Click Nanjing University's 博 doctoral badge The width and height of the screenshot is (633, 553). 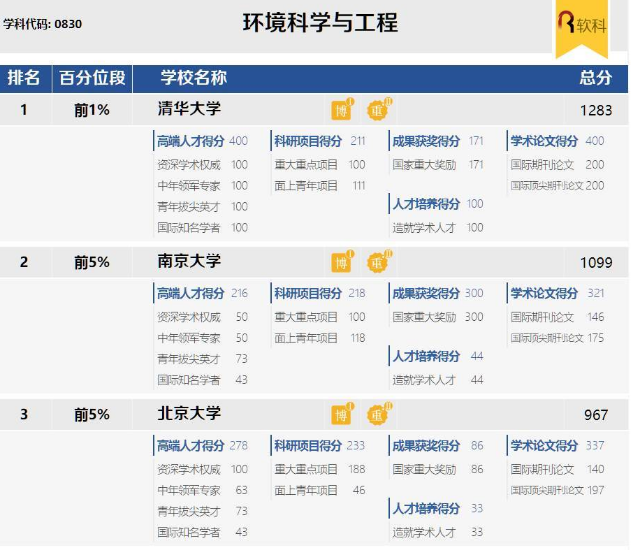coord(342,262)
